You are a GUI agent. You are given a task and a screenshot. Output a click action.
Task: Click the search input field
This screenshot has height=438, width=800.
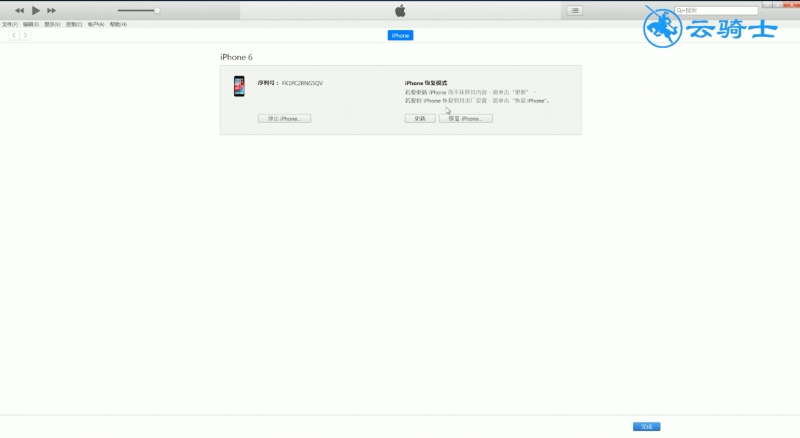[716, 10]
